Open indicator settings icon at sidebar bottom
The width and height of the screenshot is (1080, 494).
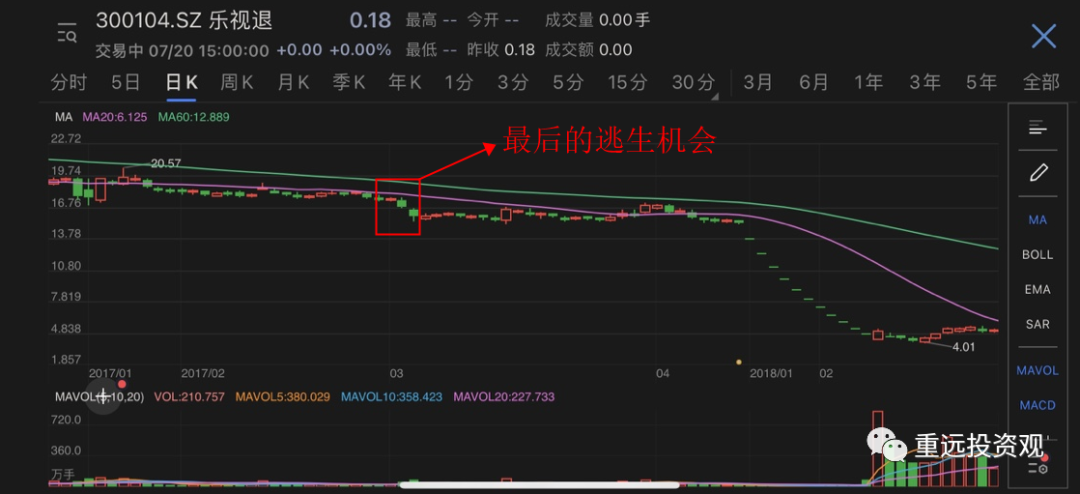1037,468
